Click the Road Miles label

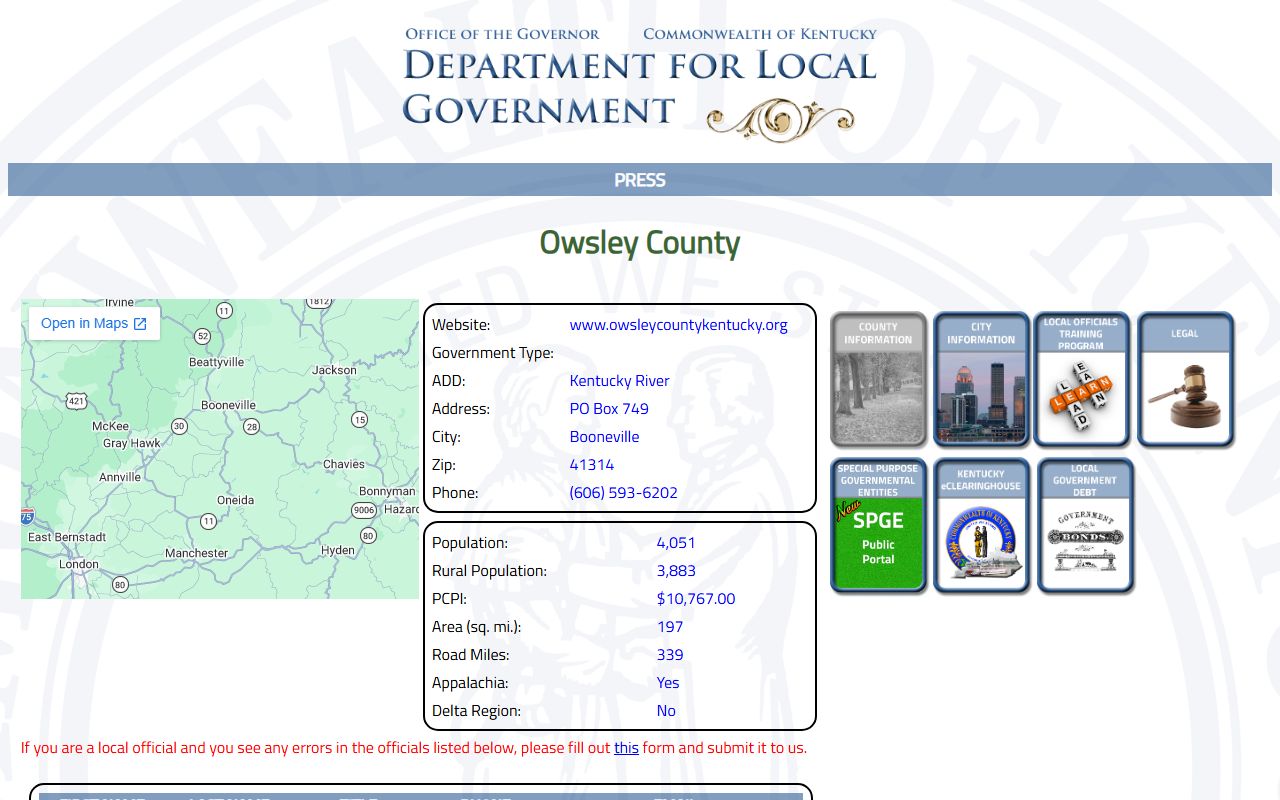coord(471,655)
